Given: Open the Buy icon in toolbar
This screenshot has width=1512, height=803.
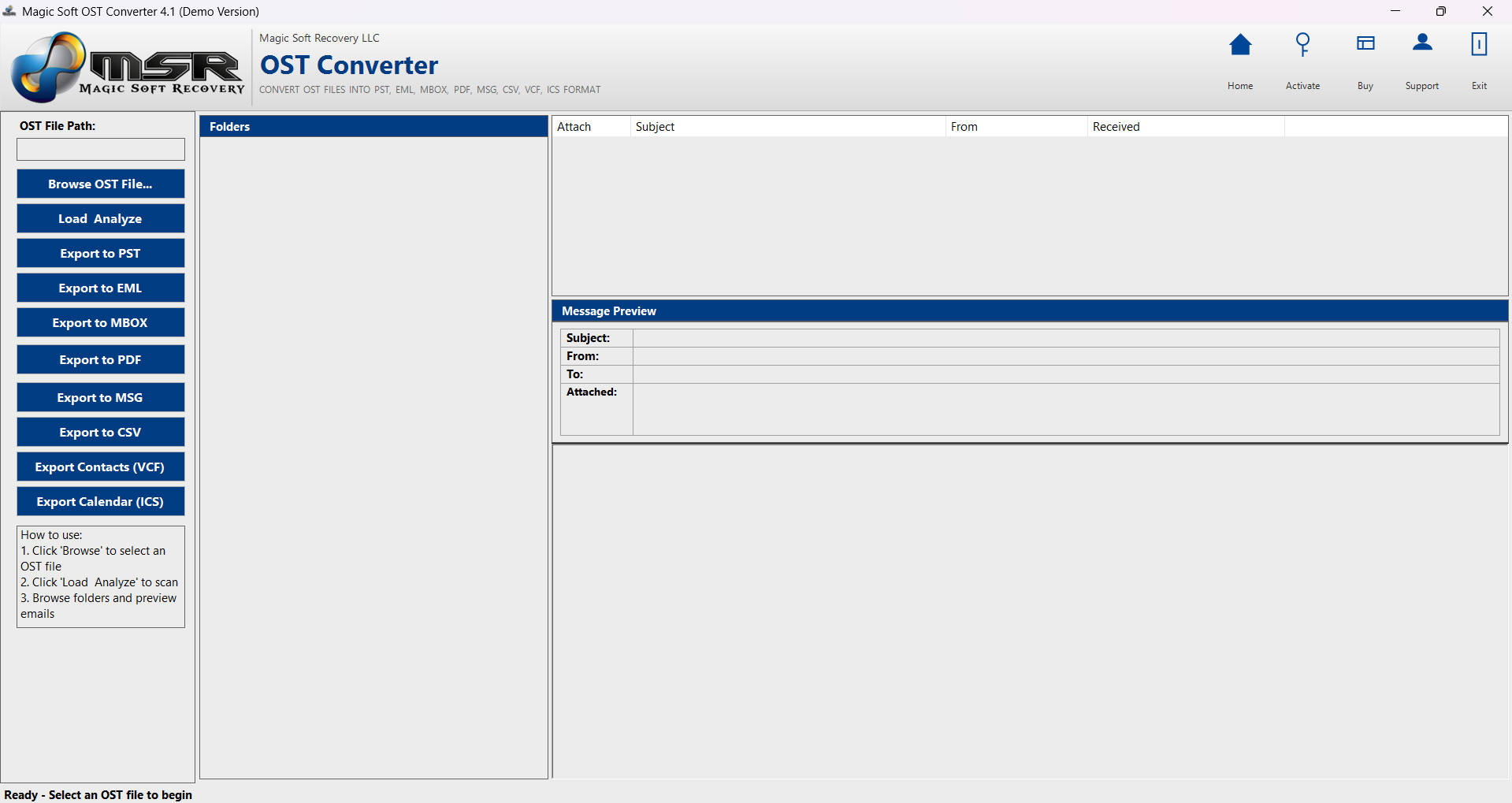Looking at the screenshot, I should click(x=1365, y=43).
